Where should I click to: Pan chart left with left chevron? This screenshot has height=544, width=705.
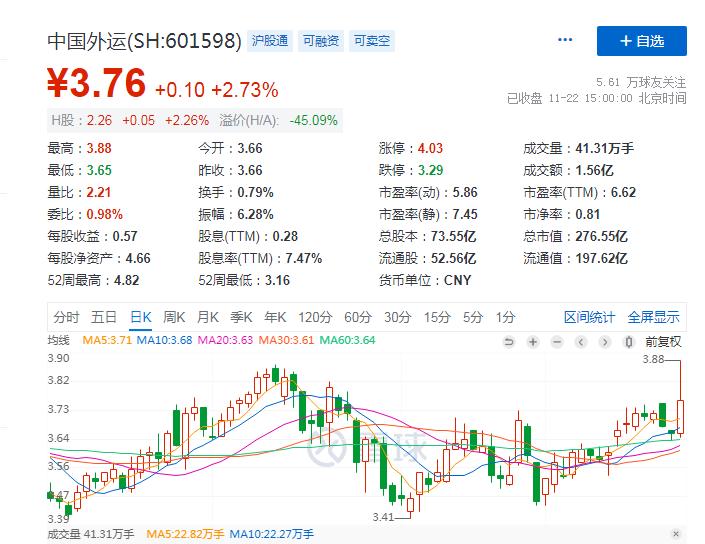(581, 342)
